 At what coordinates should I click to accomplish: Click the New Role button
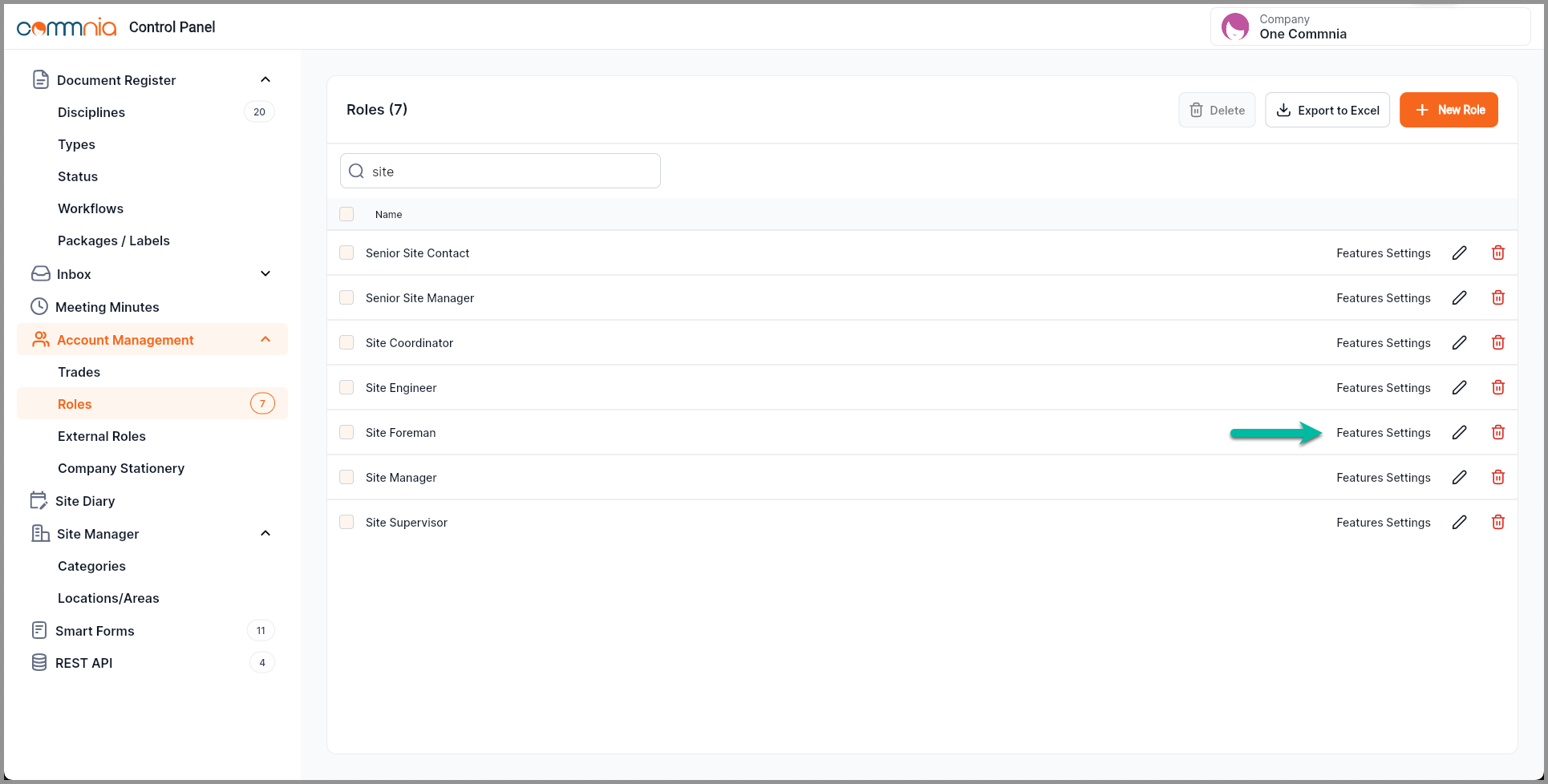[x=1448, y=110]
